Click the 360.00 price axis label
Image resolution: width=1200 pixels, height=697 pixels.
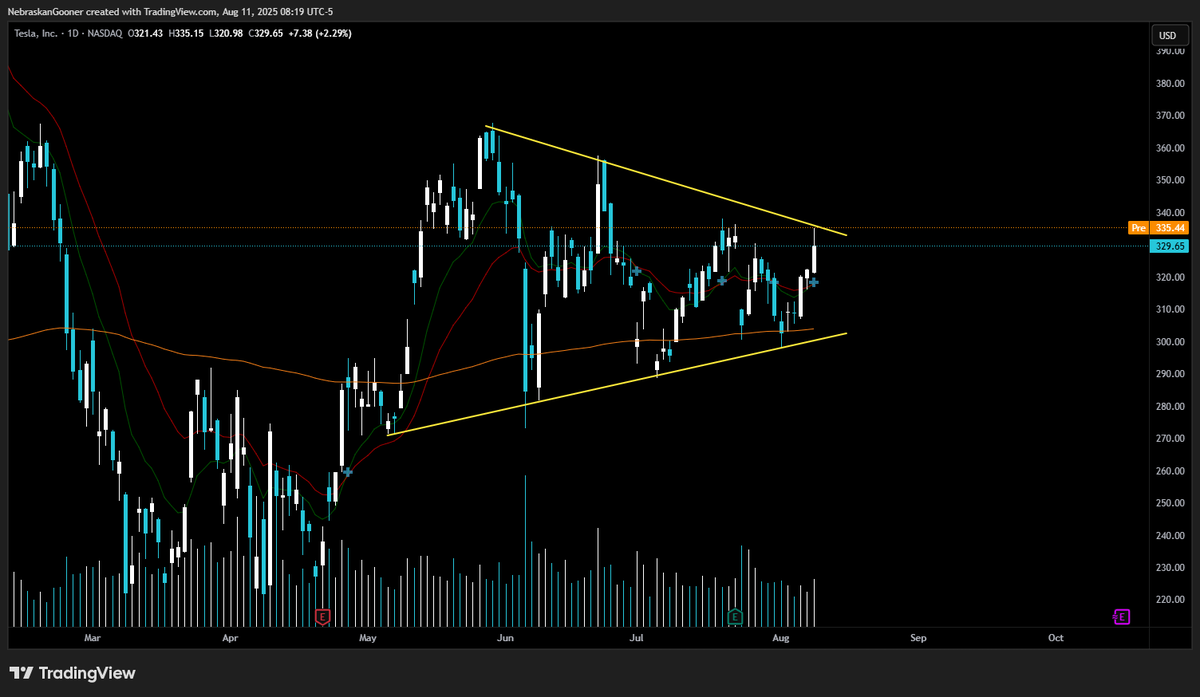[1169, 148]
